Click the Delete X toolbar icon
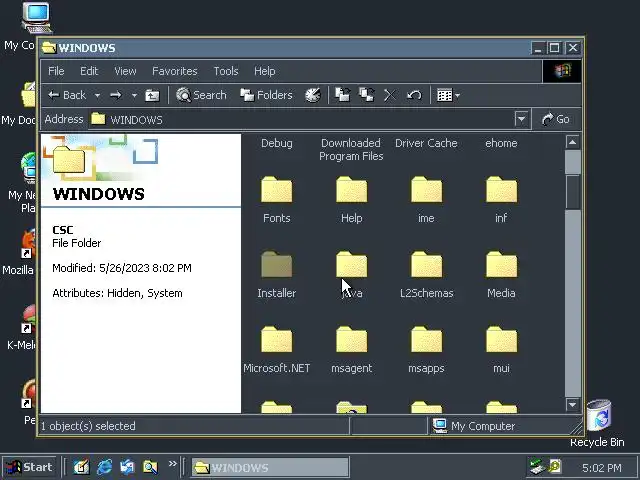The height and width of the screenshot is (480, 640). pos(390,96)
